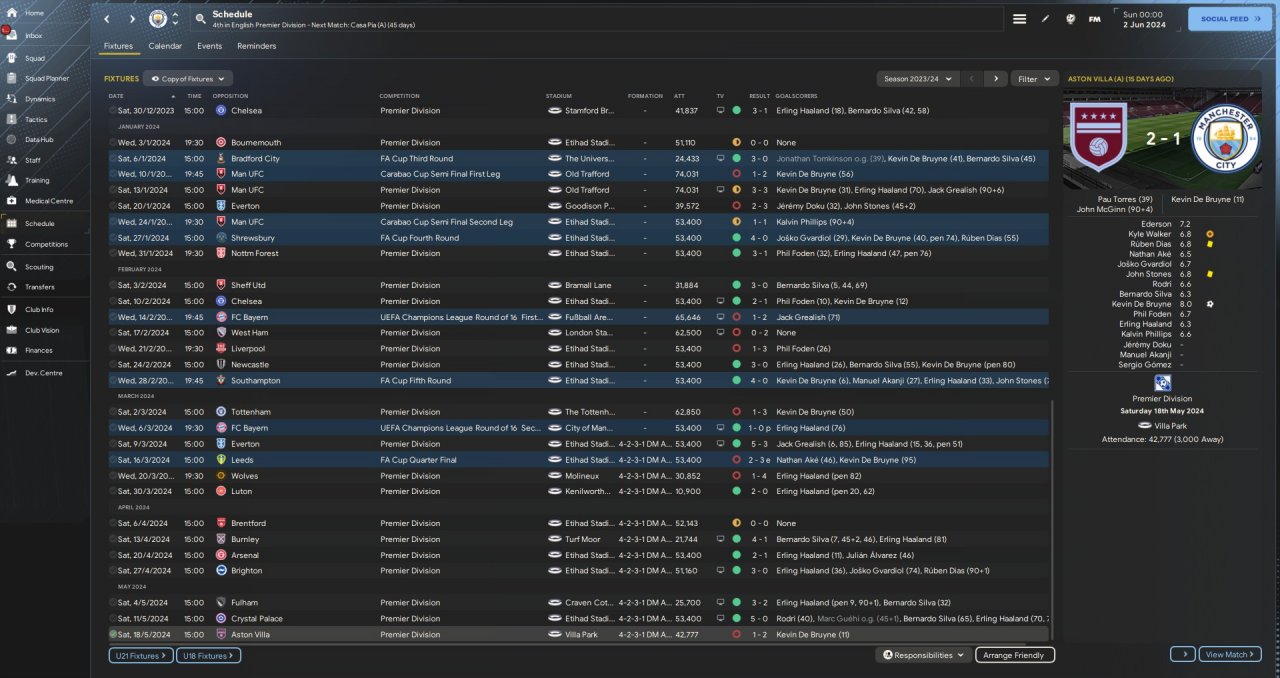The height and width of the screenshot is (678, 1280).
Task: Open Squad Planner in the sidebar
Action: [44, 78]
